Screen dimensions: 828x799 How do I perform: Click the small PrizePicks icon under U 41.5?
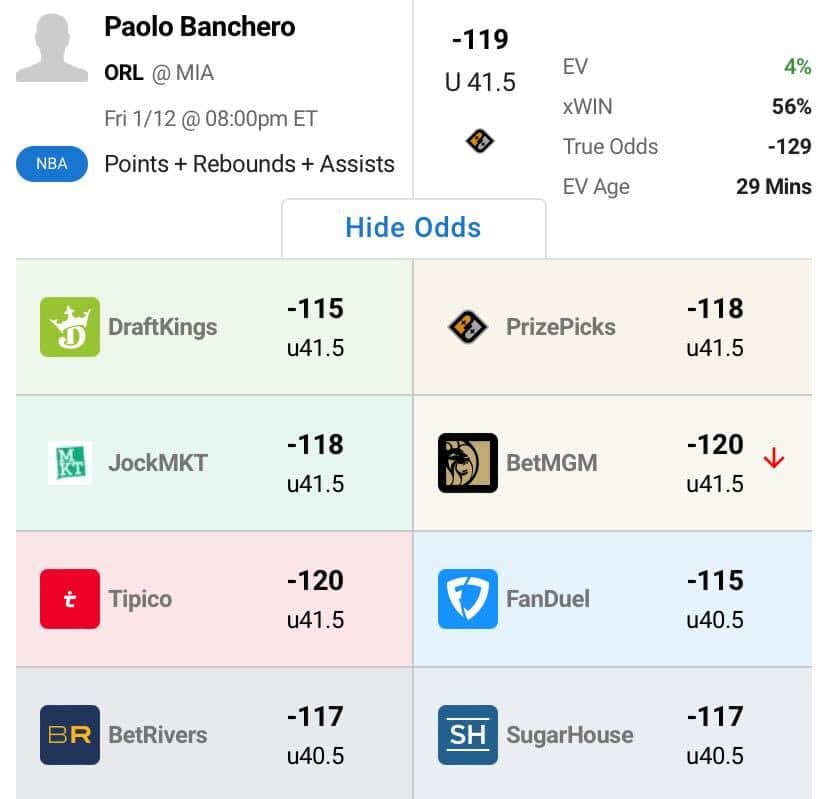pyautogui.click(x=480, y=141)
